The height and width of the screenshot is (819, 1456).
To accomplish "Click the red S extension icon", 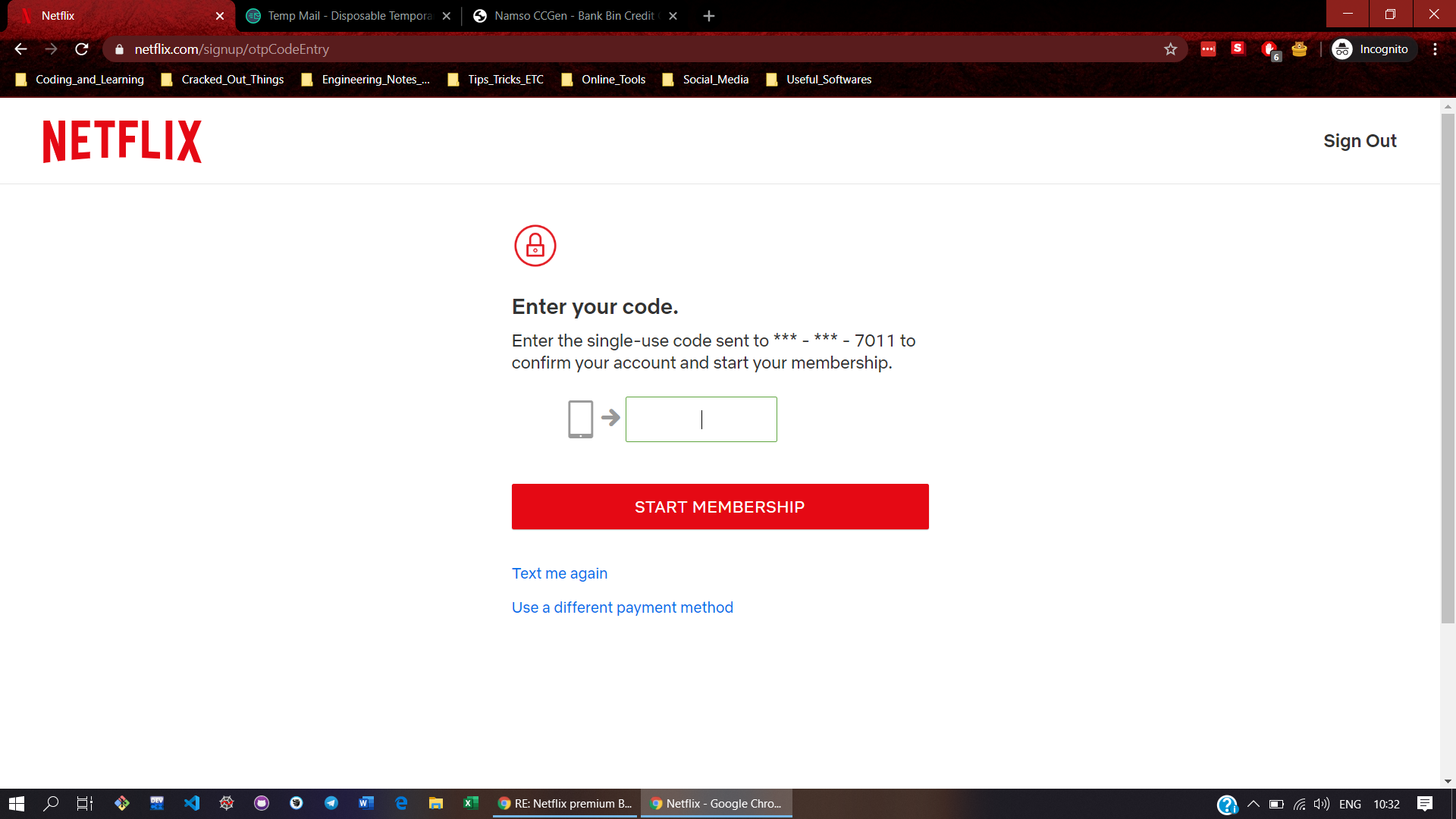I will point(1238,49).
